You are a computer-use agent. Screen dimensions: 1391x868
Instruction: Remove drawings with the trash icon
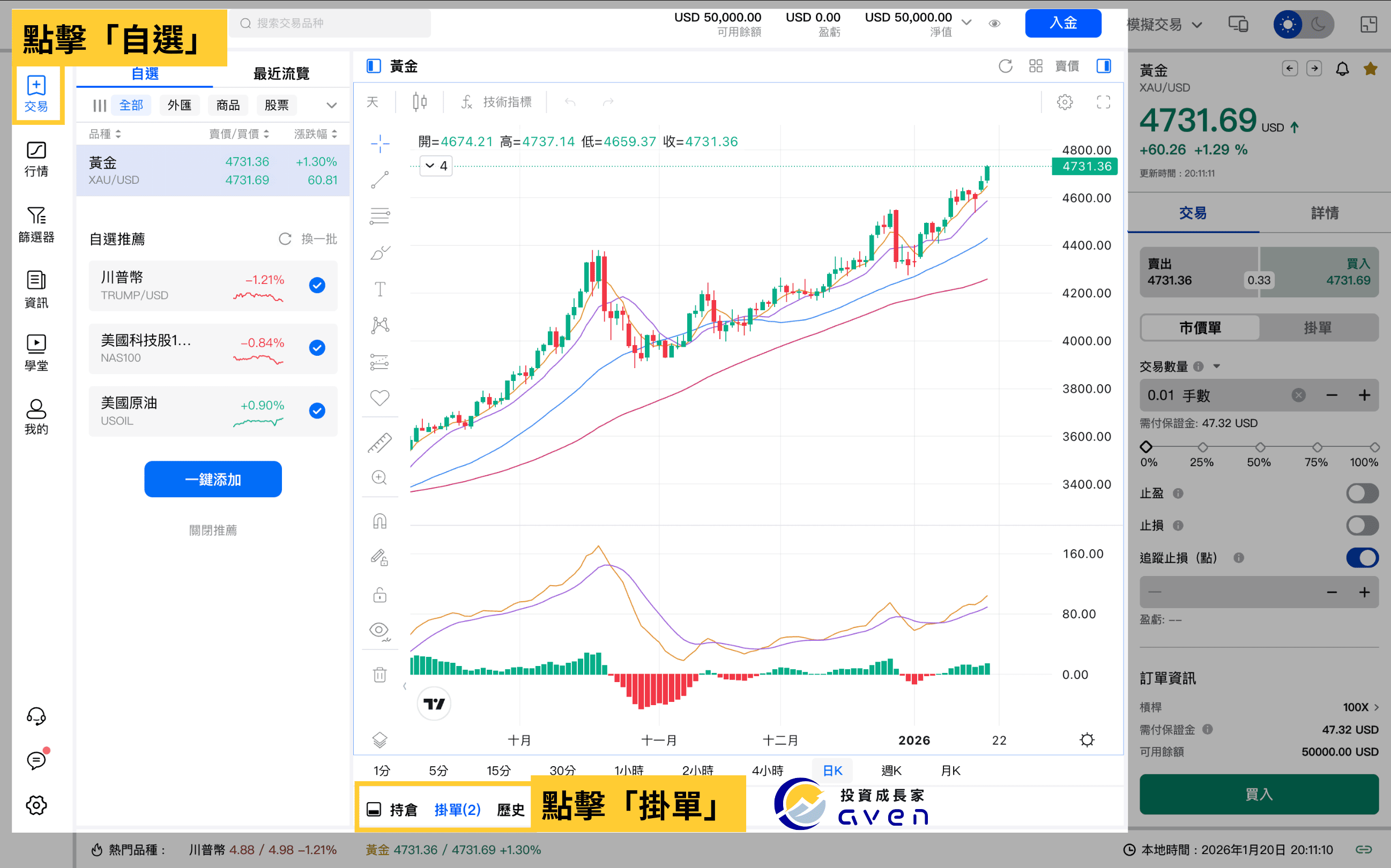378,674
